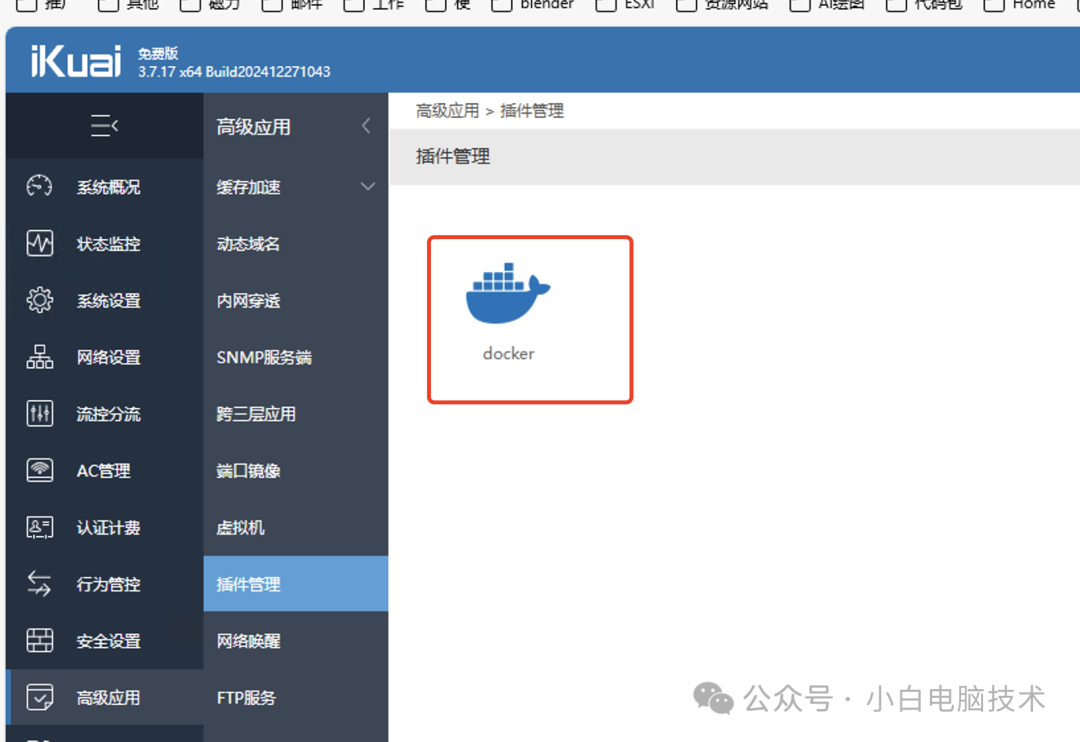Click the 网络设置 network tree icon
The width and height of the screenshot is (1080, 742).
39,357
